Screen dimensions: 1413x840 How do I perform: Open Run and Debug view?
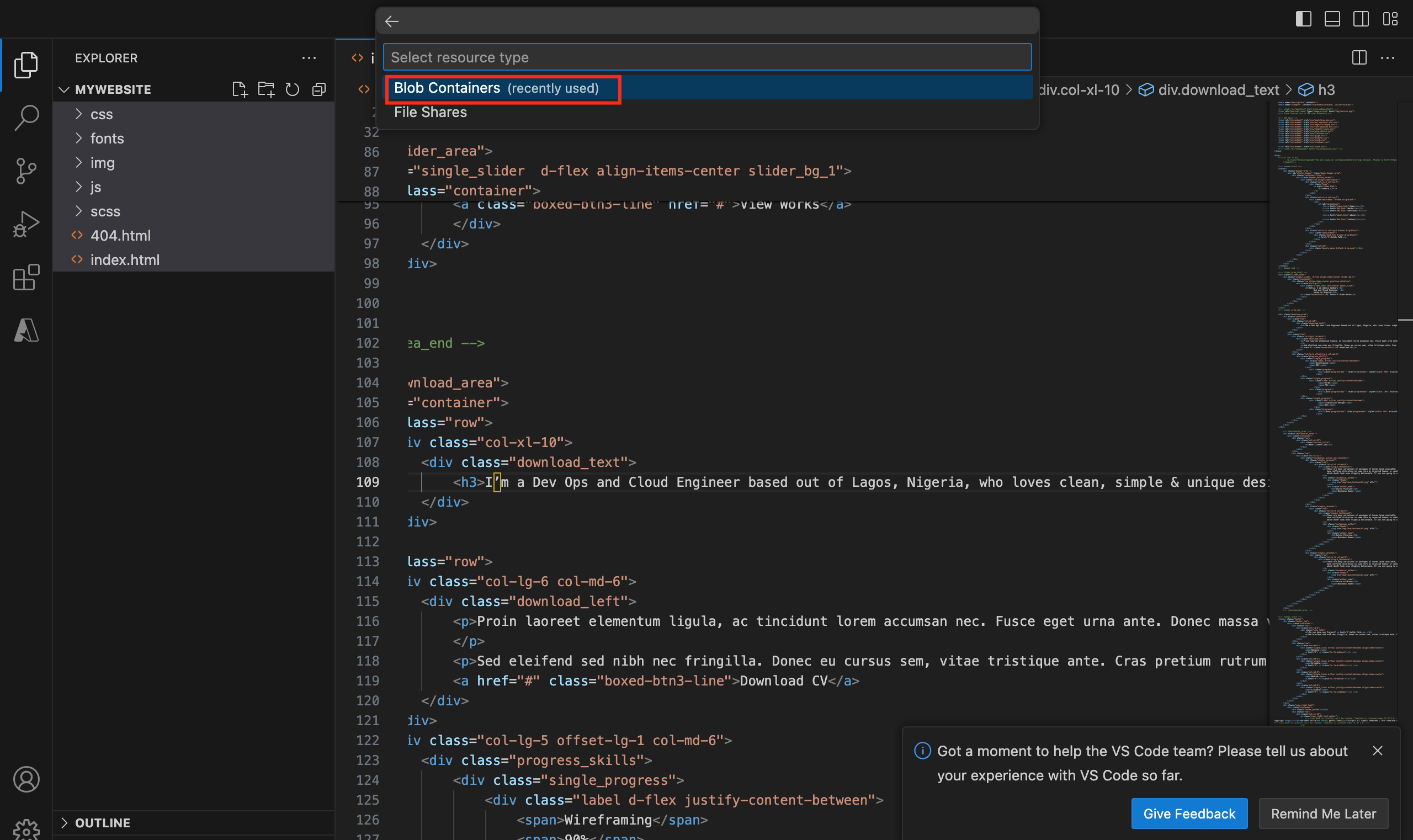26,224
